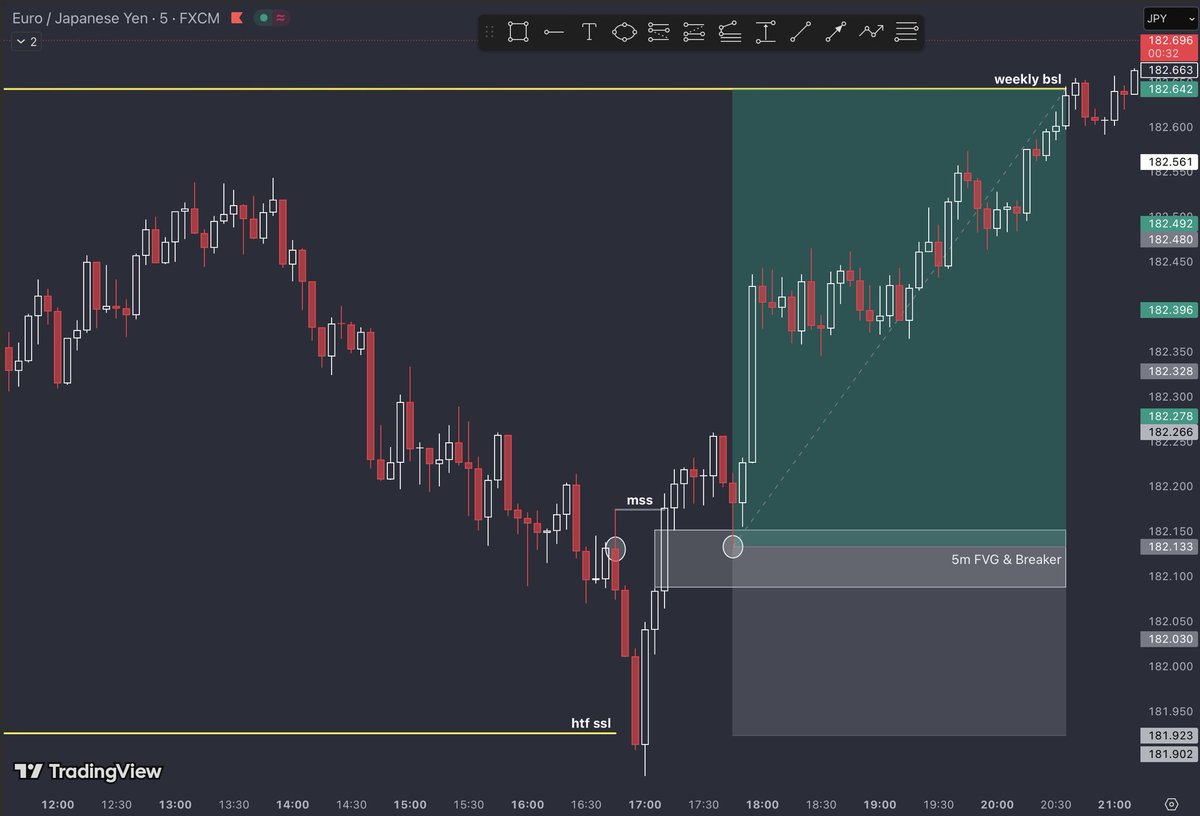The width and height of the screenshot is (1200, 816).
Task: Select the zigzag Path arrow tool
Action: click(871, 32)
